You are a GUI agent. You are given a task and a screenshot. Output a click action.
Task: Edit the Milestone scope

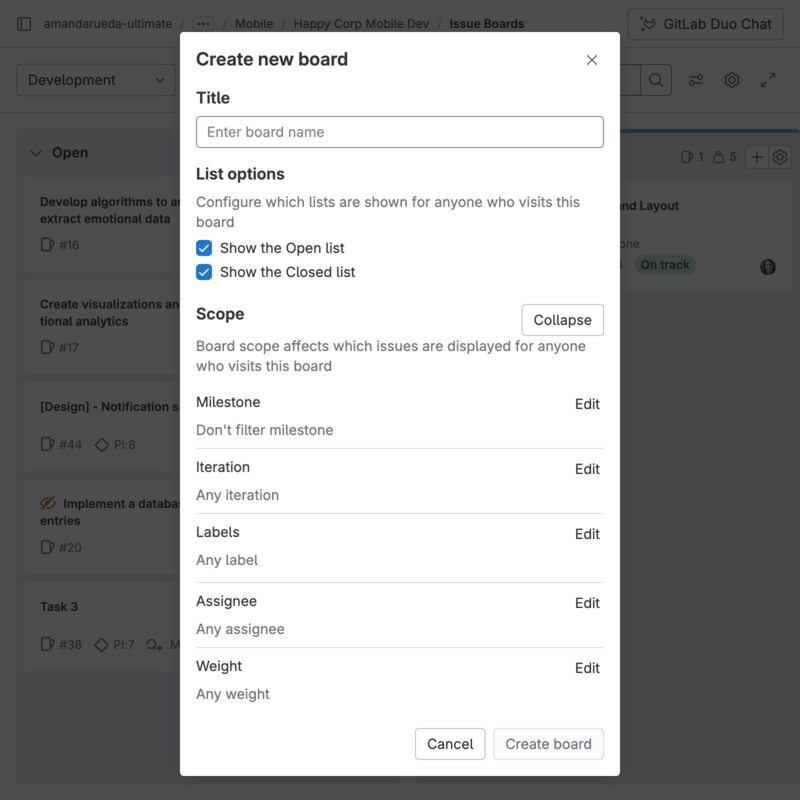tap(587, 404)
